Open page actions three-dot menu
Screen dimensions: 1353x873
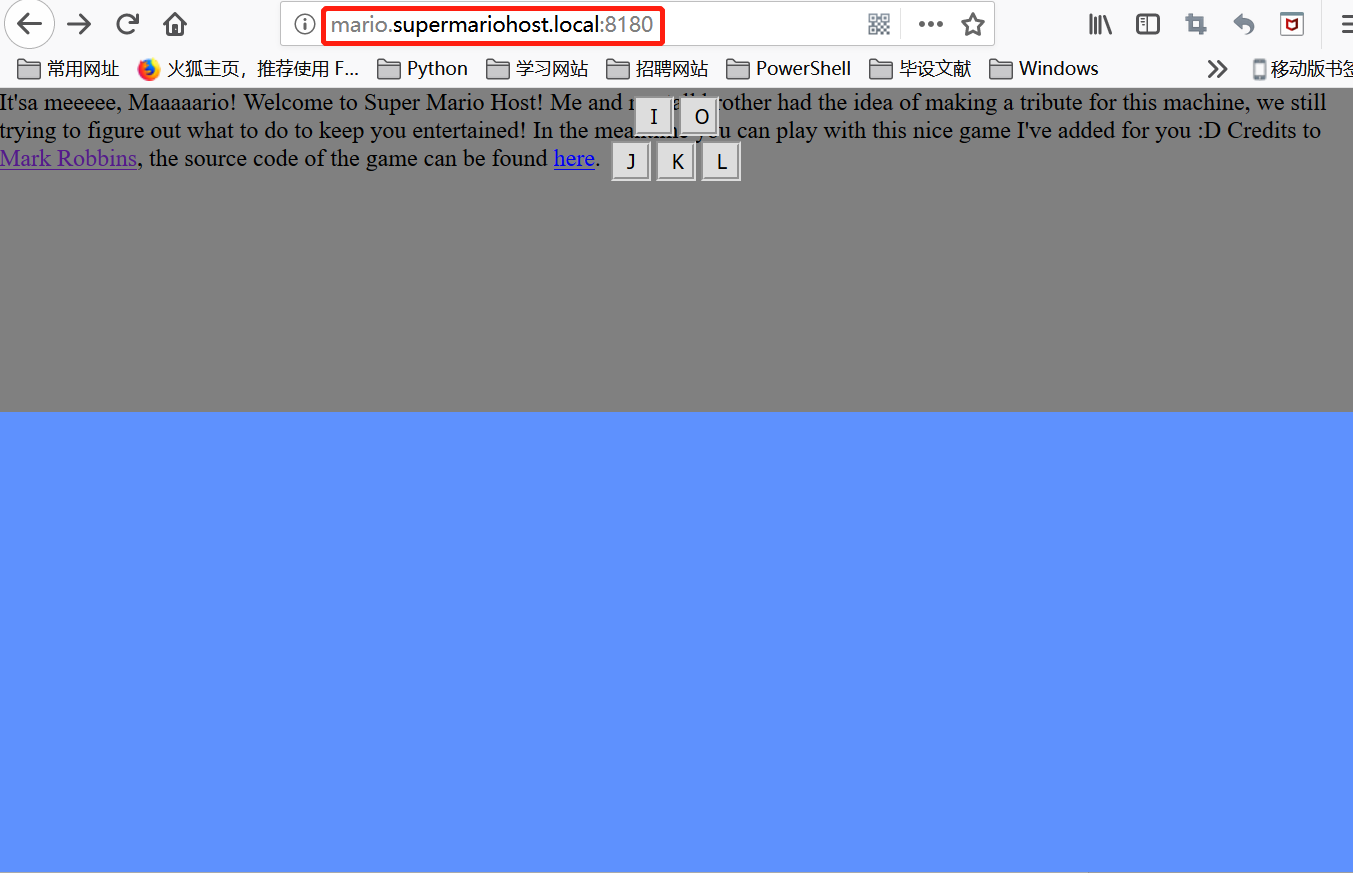931,24
